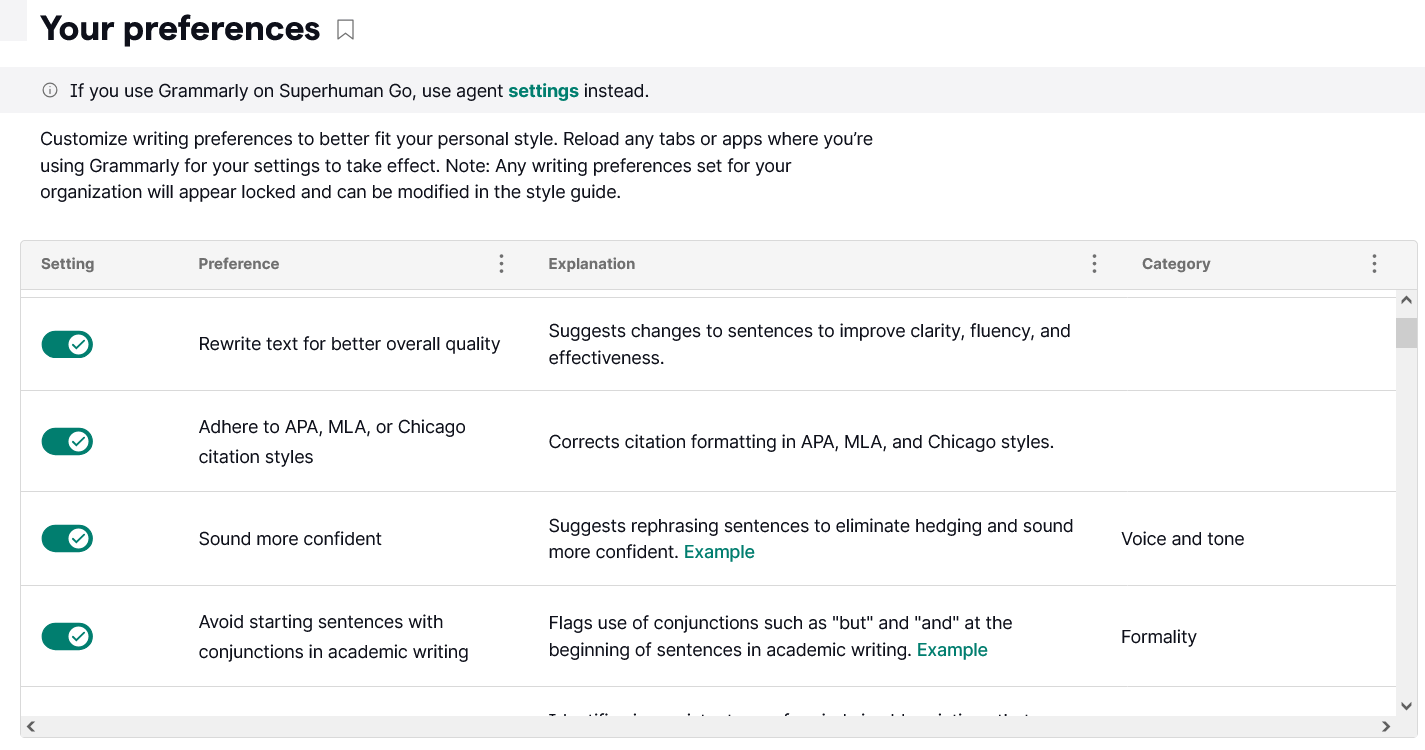View Example for conjunctions explanation
Image resolution: width=1425 pixels, height=750 pixels.
click(x=952, y=650)
